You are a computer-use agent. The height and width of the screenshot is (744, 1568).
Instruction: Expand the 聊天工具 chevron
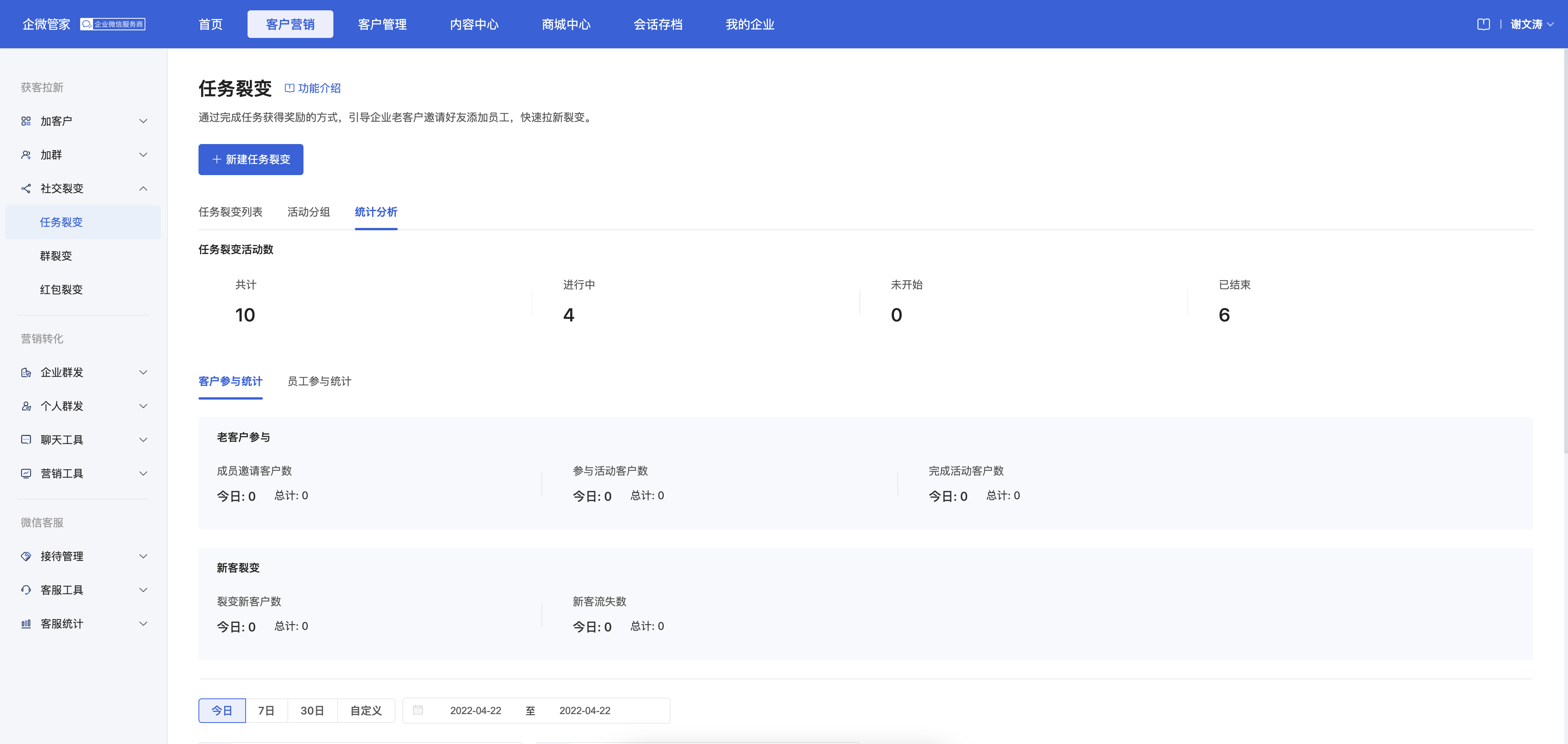click(x=143, y=440)
